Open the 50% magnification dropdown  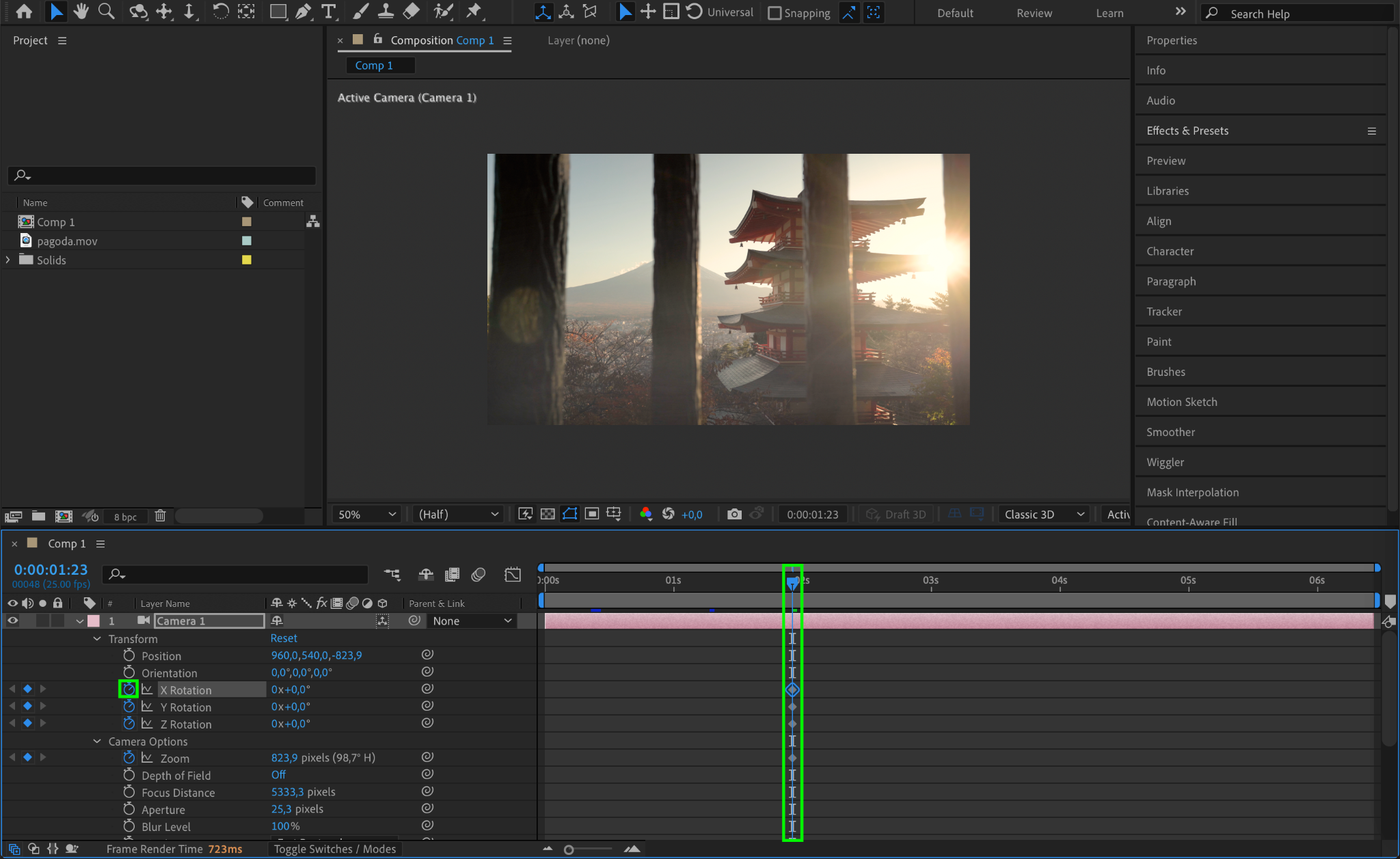(366, 514)
